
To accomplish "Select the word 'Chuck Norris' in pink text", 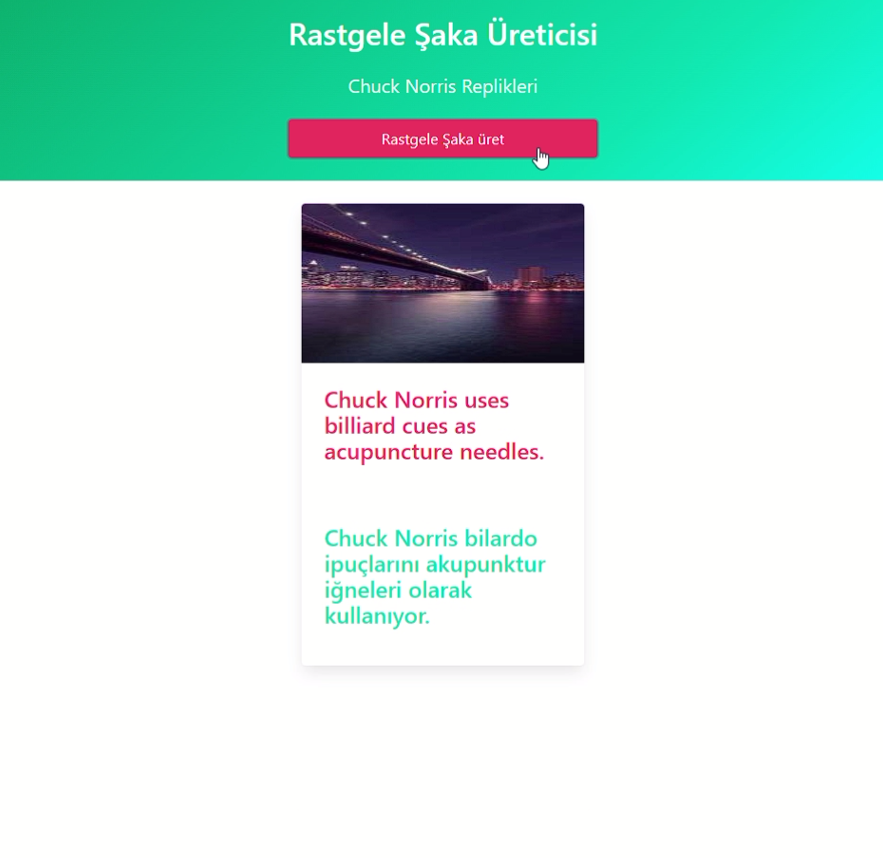I will click(x=389, y=399).
